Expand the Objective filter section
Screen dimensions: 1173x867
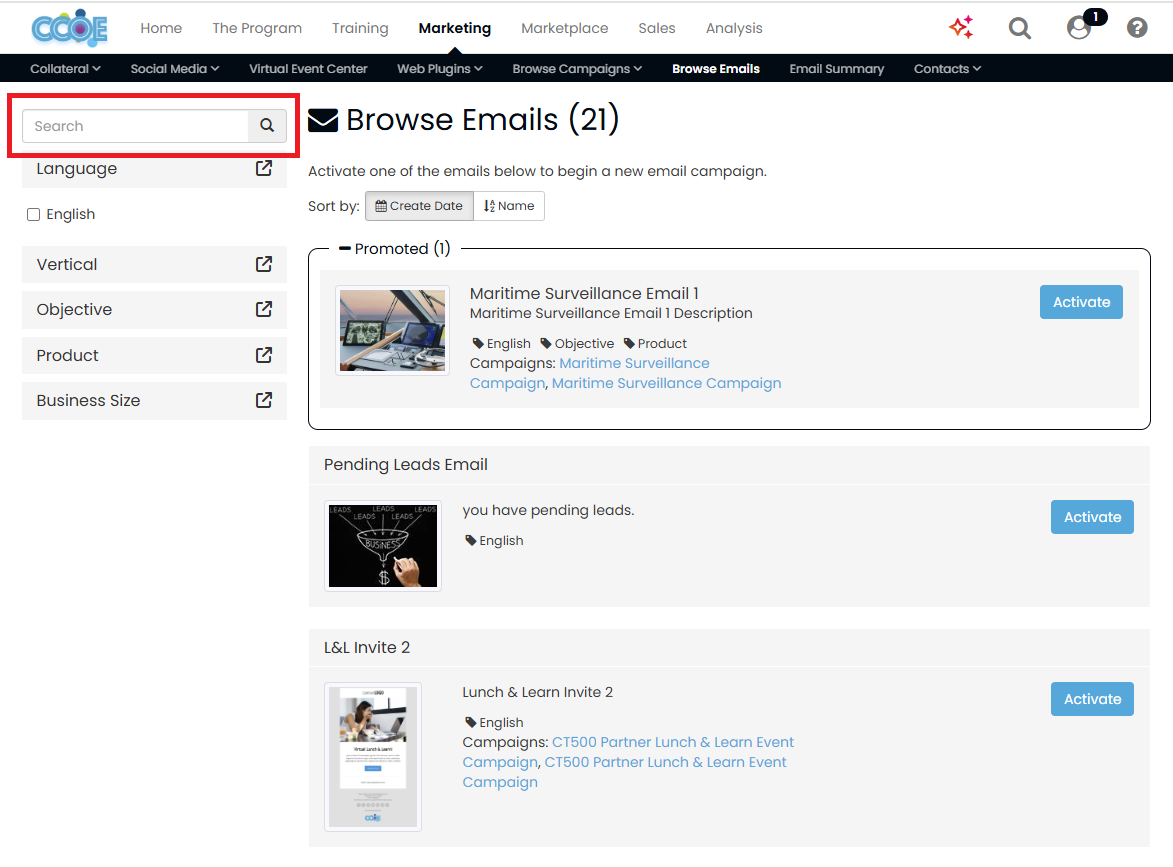(154, 310)
